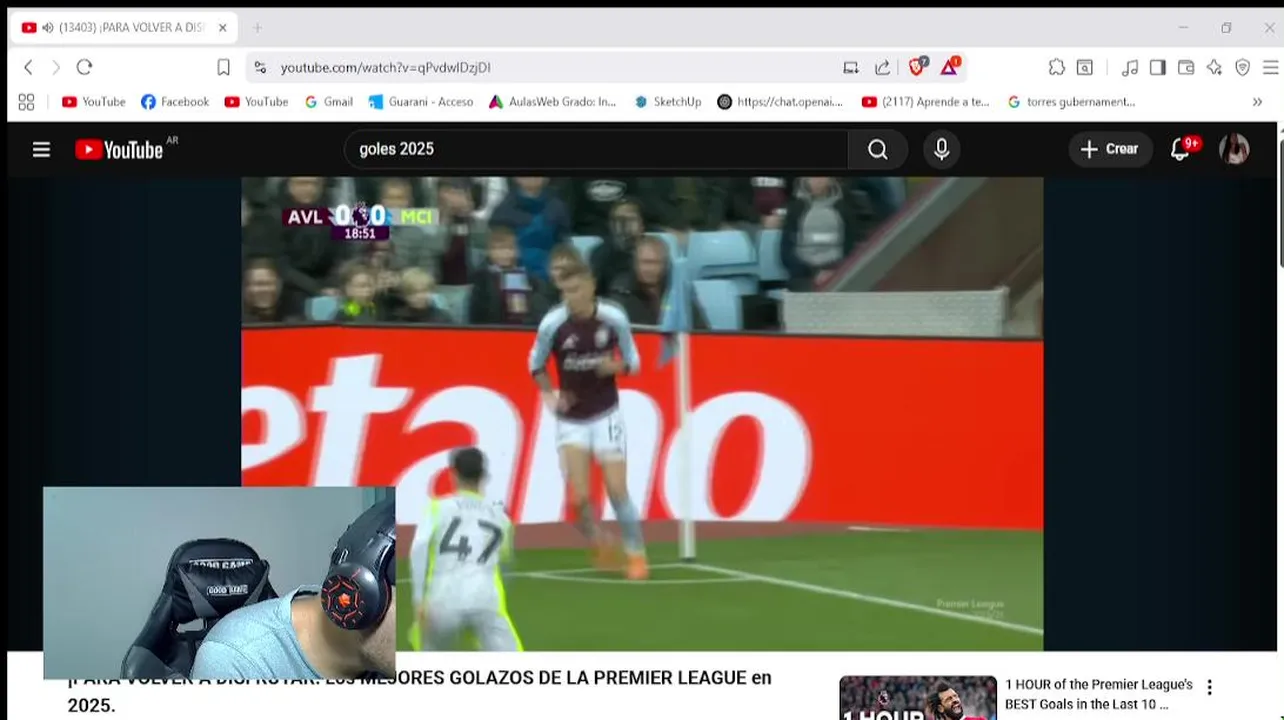The image size is (1284, 720).
Task: Open YouTube notifications bell
Action: point(1181,149)
